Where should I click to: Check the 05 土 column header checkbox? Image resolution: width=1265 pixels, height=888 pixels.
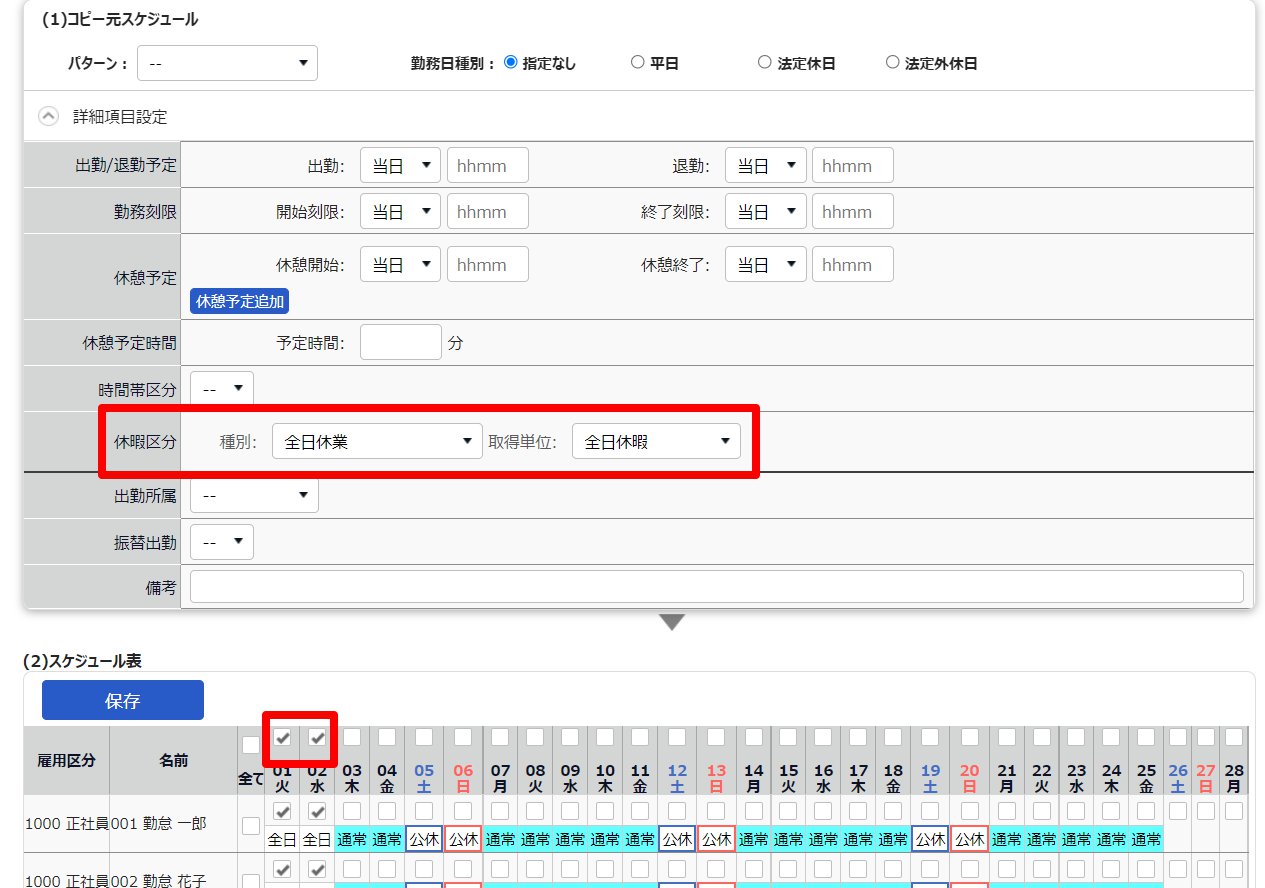[x=424, y=737]
